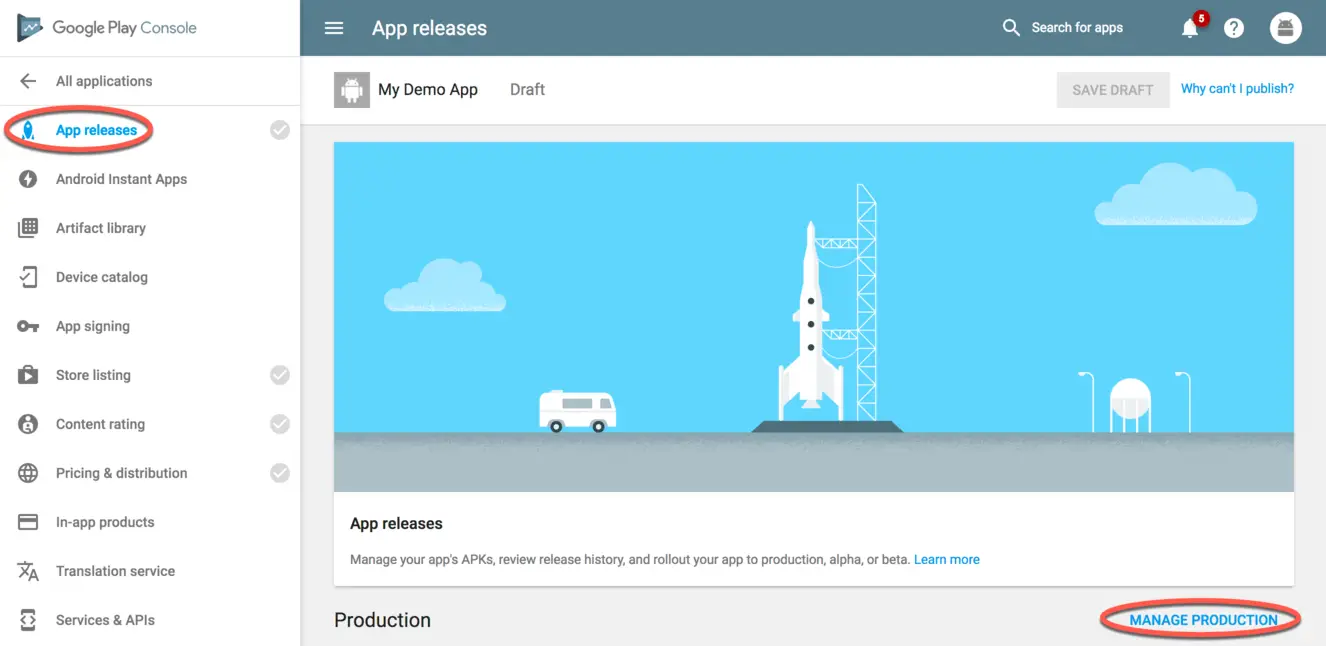The width and height of the screenshot is (1326, 646).
Task: Click the Device catalog icon
Action: 28,277
